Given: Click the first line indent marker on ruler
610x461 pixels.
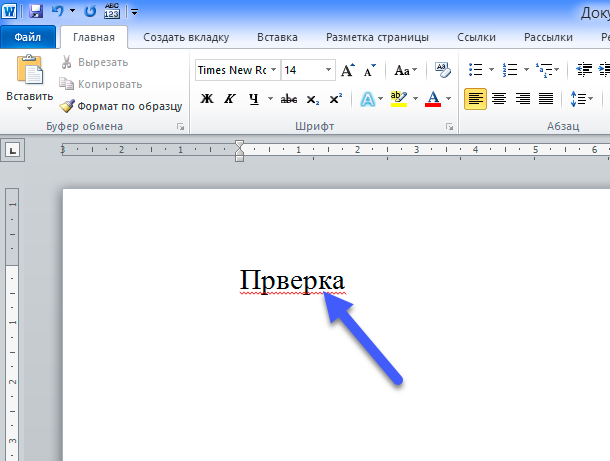Looking at the screenshot, I should tap(239, 145).
